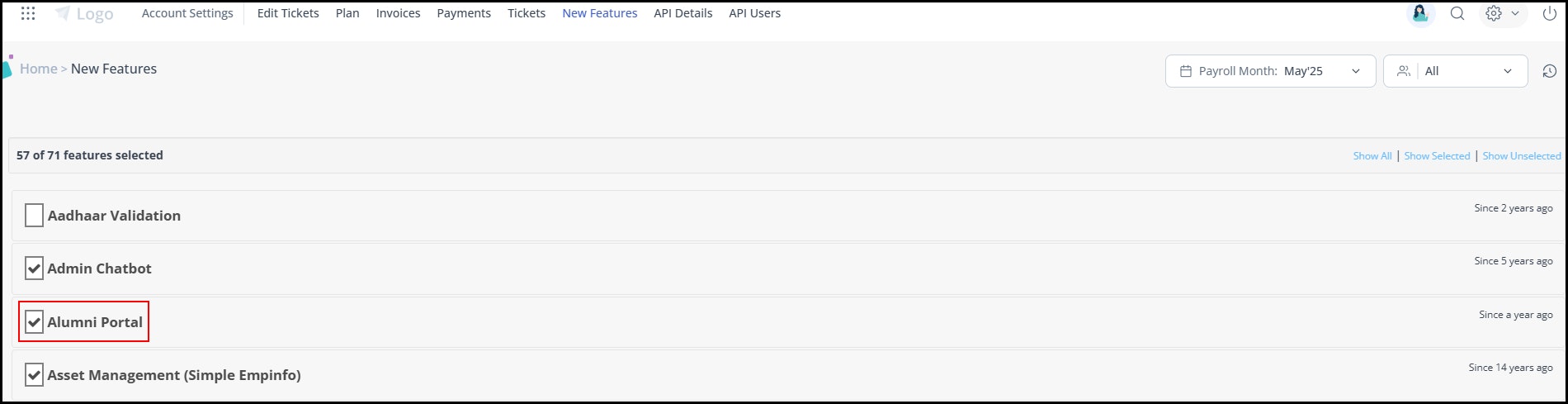
Task: Uncheck the Admin Chatbot checkbox
Action: coord(34,269)
